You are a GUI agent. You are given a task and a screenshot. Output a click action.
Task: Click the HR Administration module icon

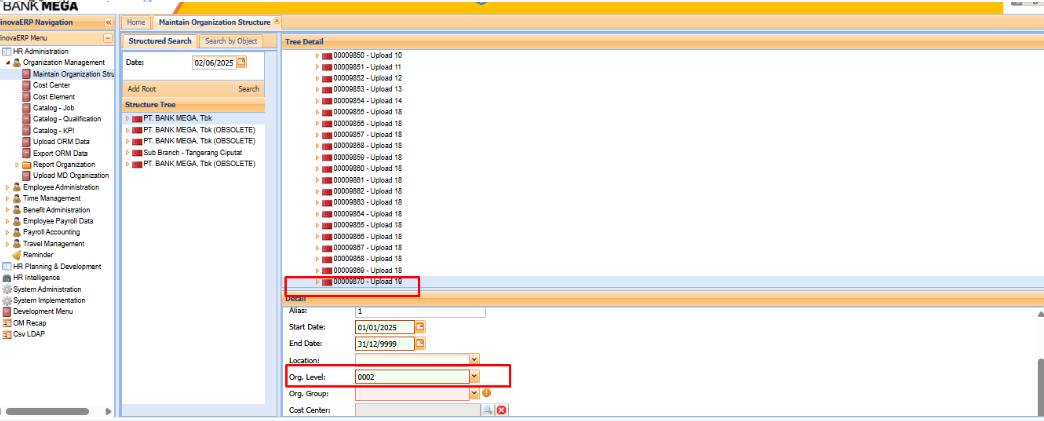pos(7,51)
